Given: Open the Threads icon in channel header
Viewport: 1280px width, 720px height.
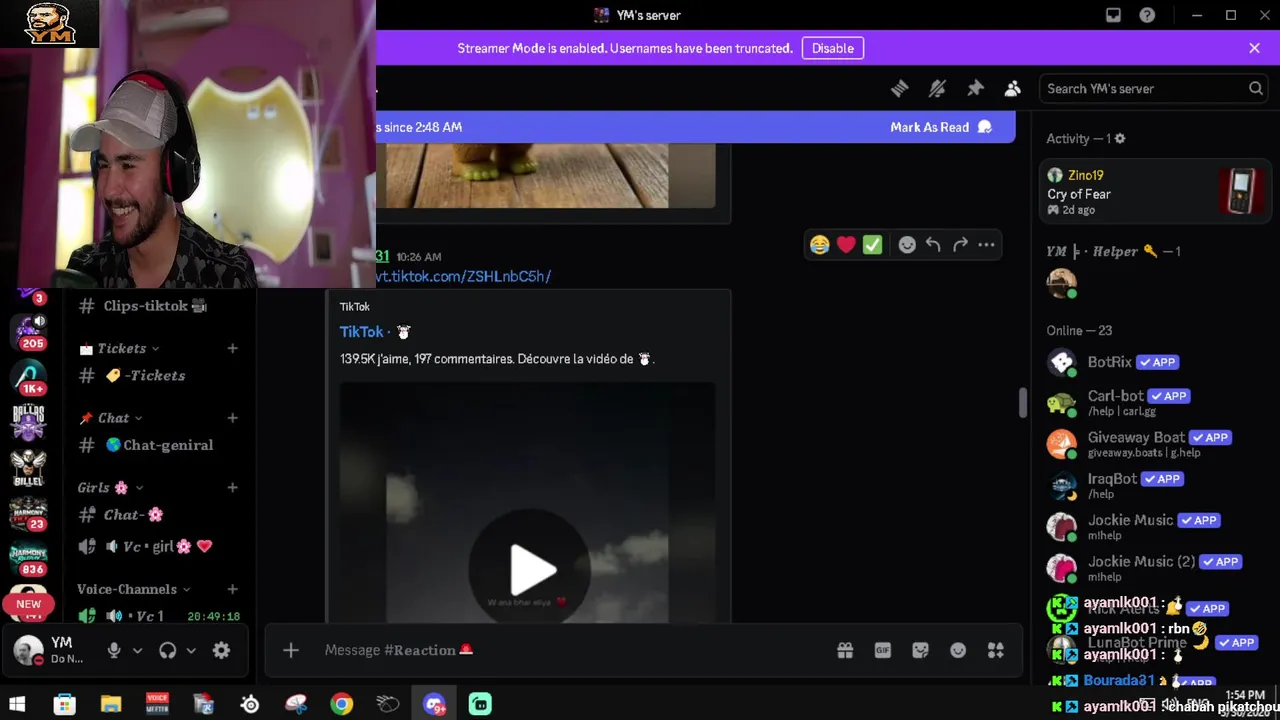Looking at the screenshot, I should 899,89.
